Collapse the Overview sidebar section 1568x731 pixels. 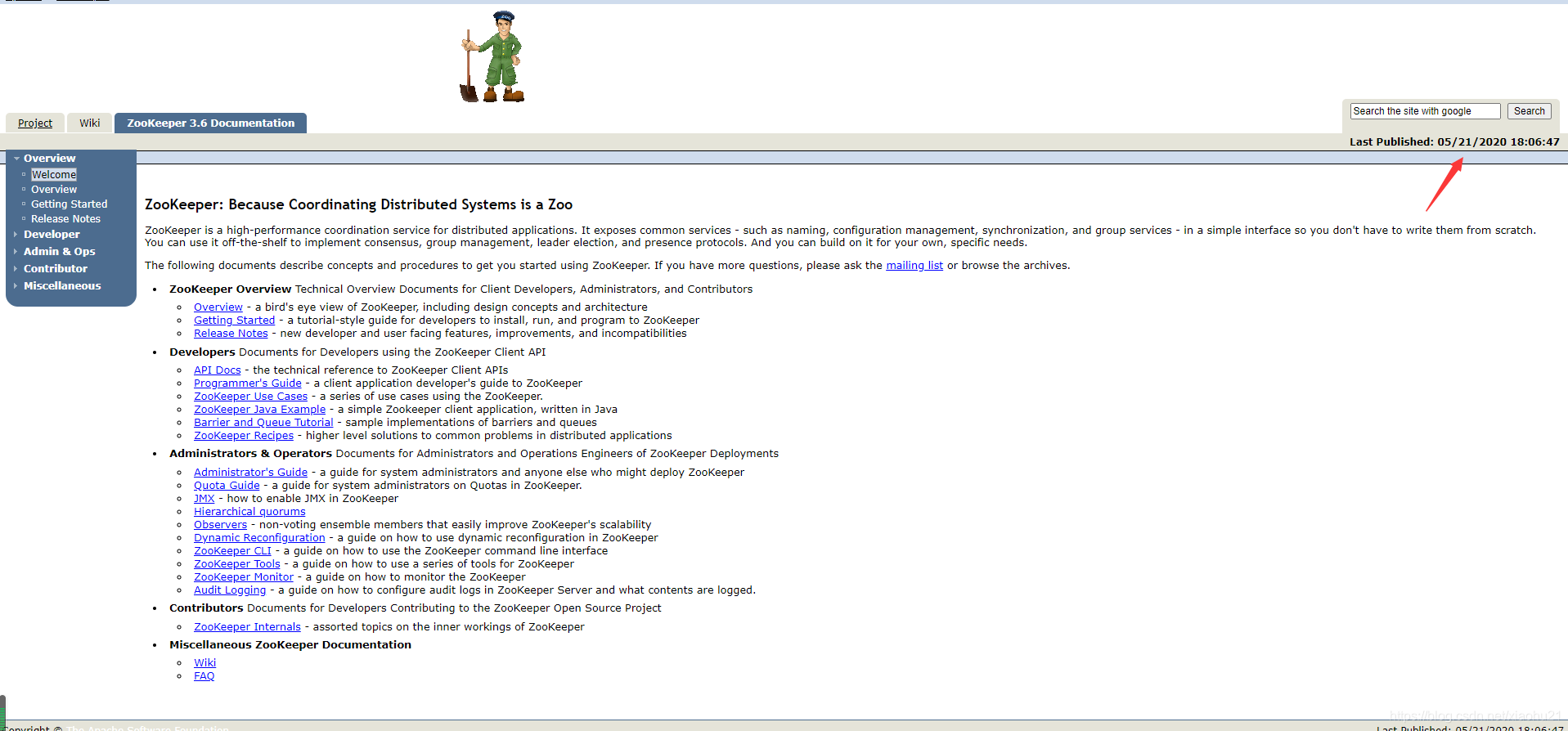(x=49, y=159)
